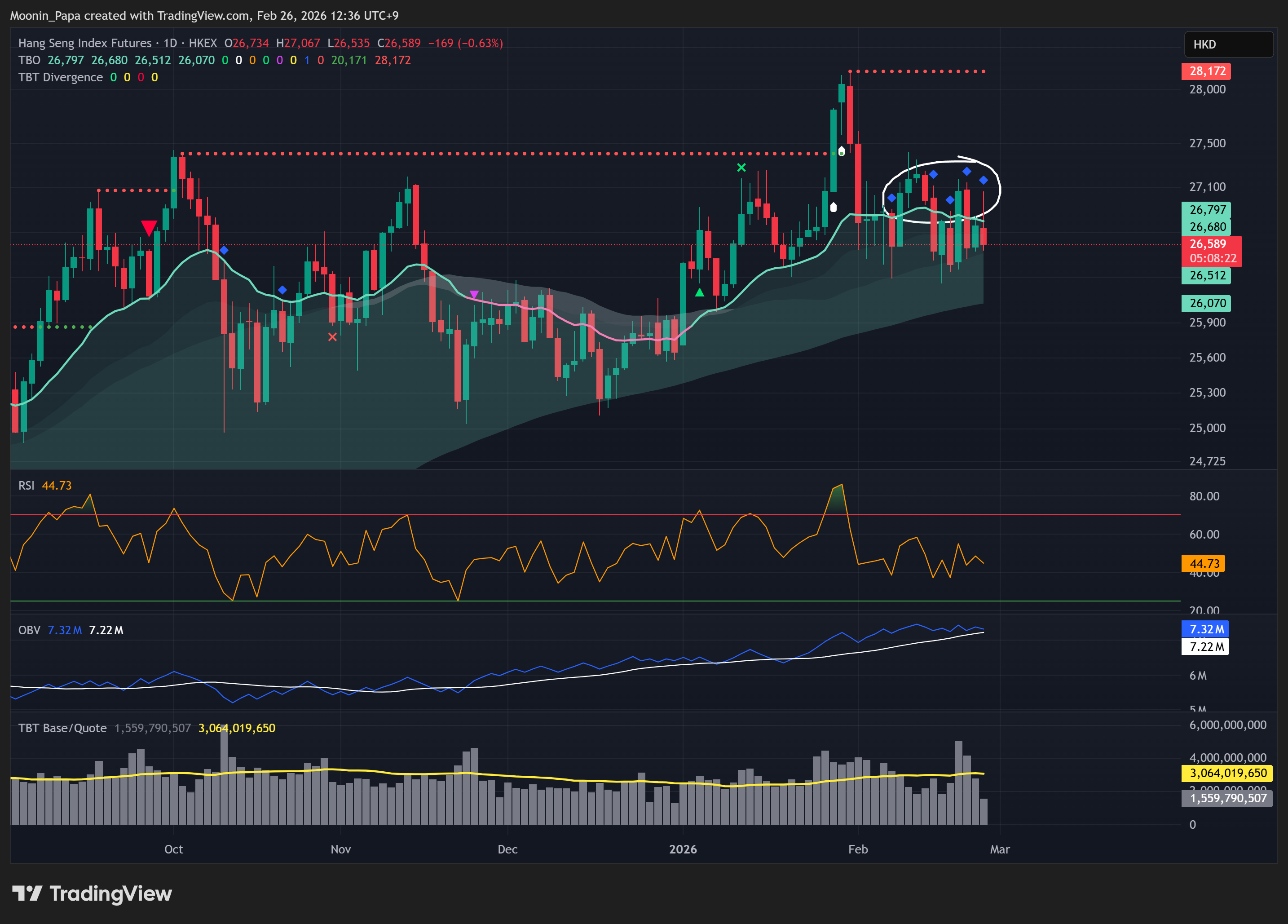Click the magenta down-triangle marker on chart

(x=474, y=294)
